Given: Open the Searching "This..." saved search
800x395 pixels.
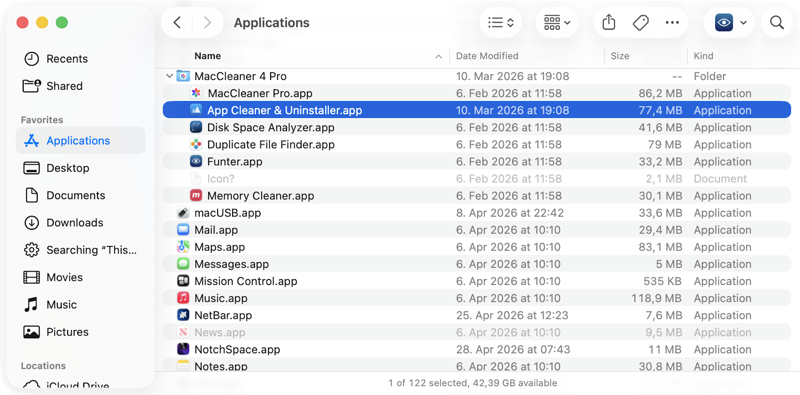Looking at the screenshot, I should (x=81, y=250).
